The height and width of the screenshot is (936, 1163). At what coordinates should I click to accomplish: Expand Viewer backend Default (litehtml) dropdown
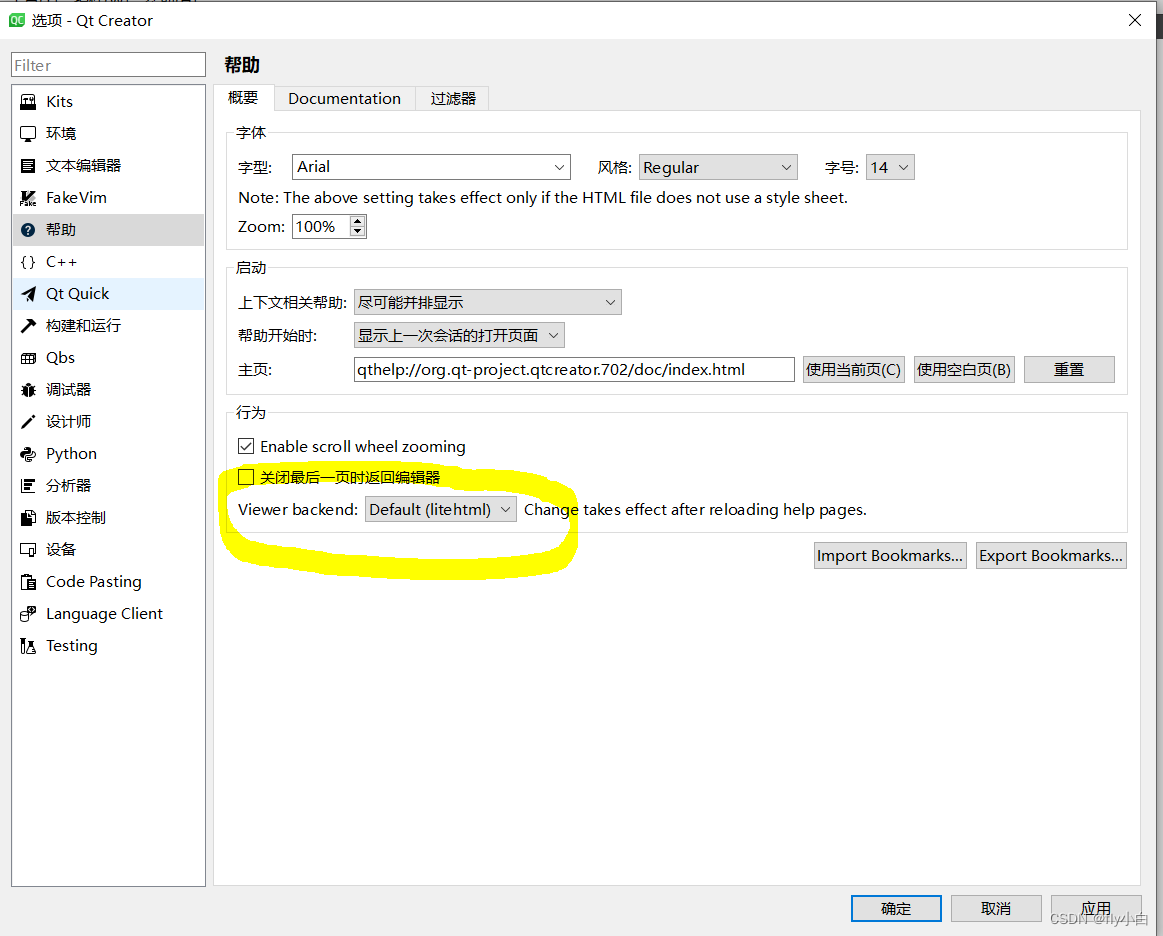[x=441, y=510]
